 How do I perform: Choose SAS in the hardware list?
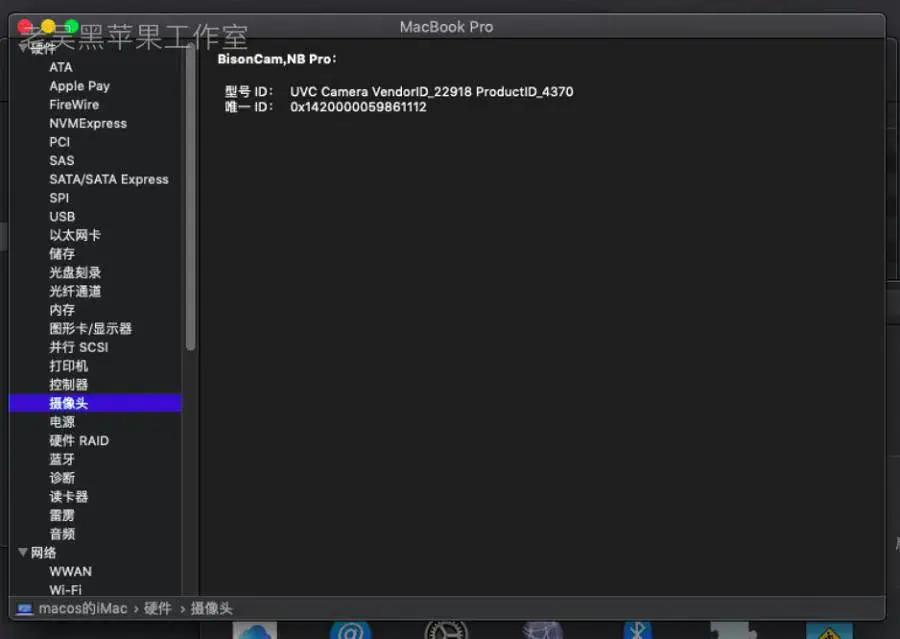click(x=61, y=161)
